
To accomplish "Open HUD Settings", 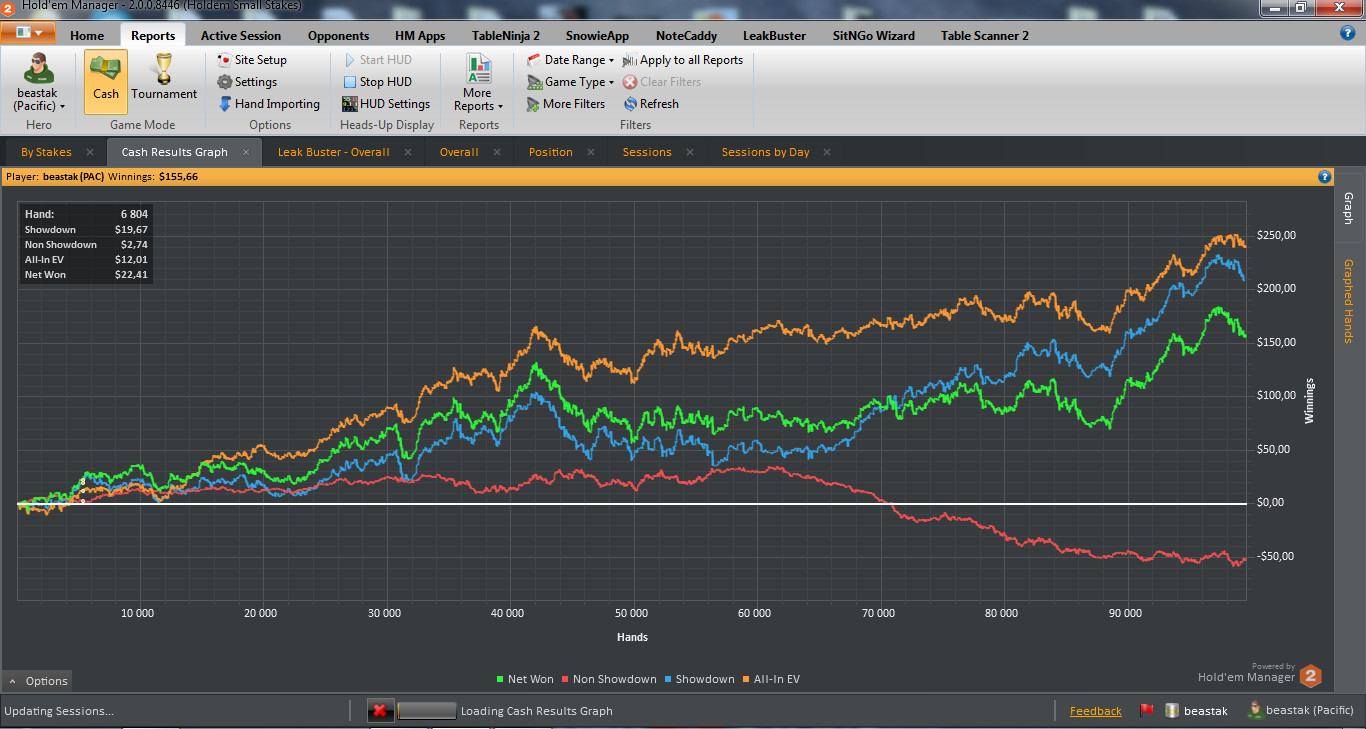I will pos(386,104).
